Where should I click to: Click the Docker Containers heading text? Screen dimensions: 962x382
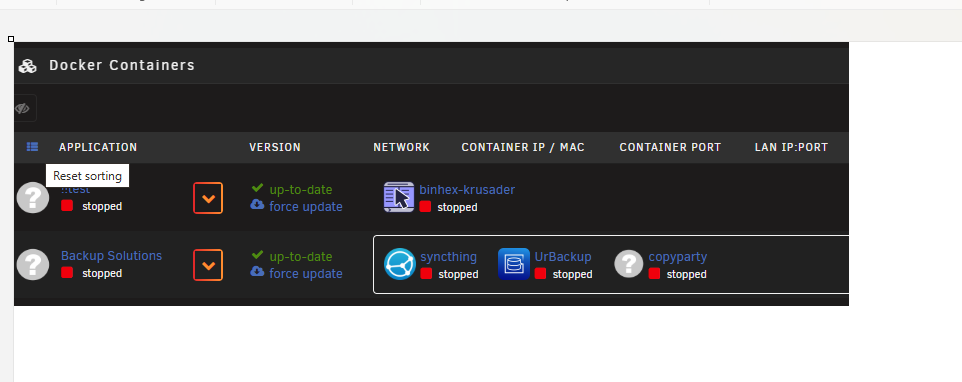[122, 65]
